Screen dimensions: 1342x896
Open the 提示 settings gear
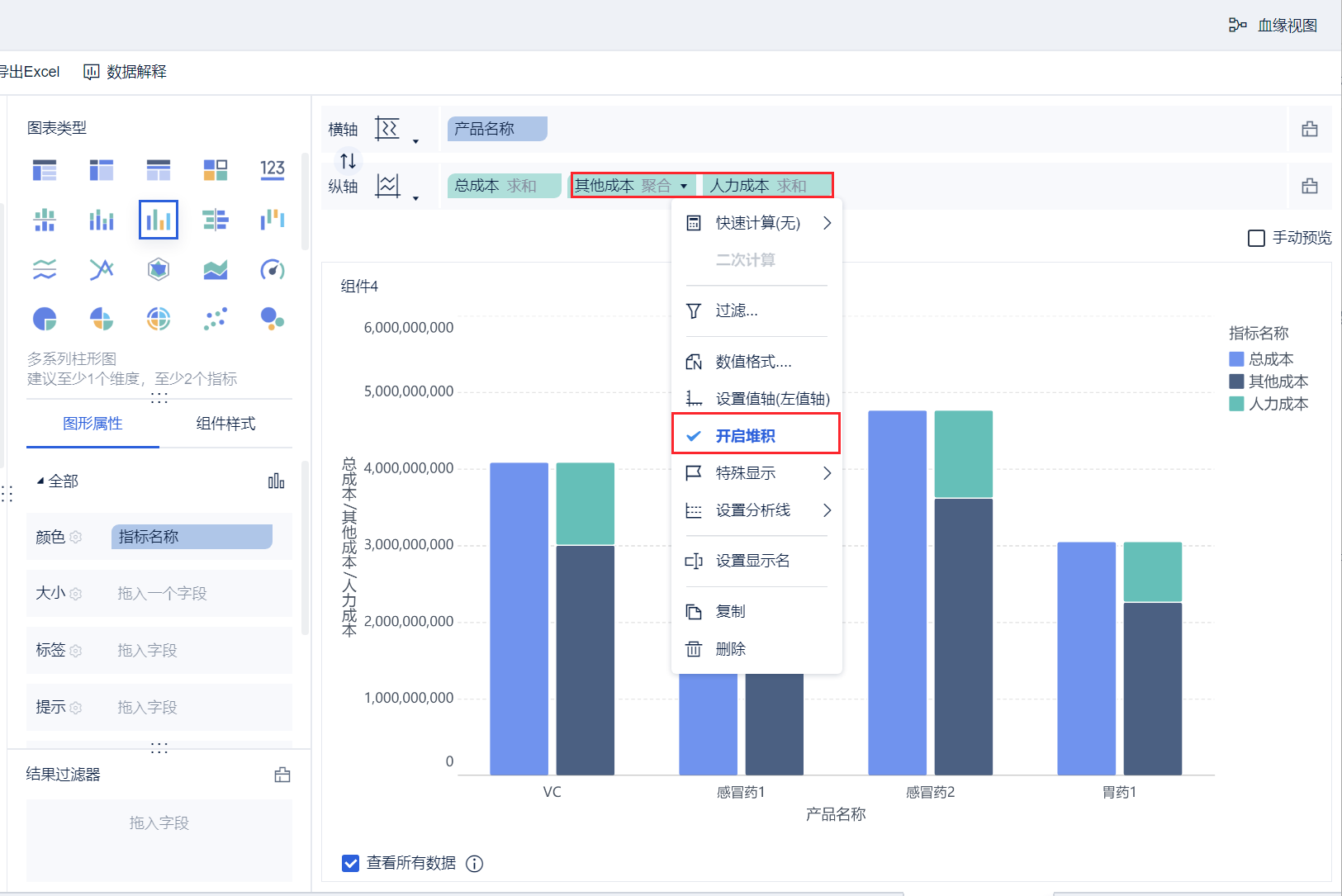(76, 708)
